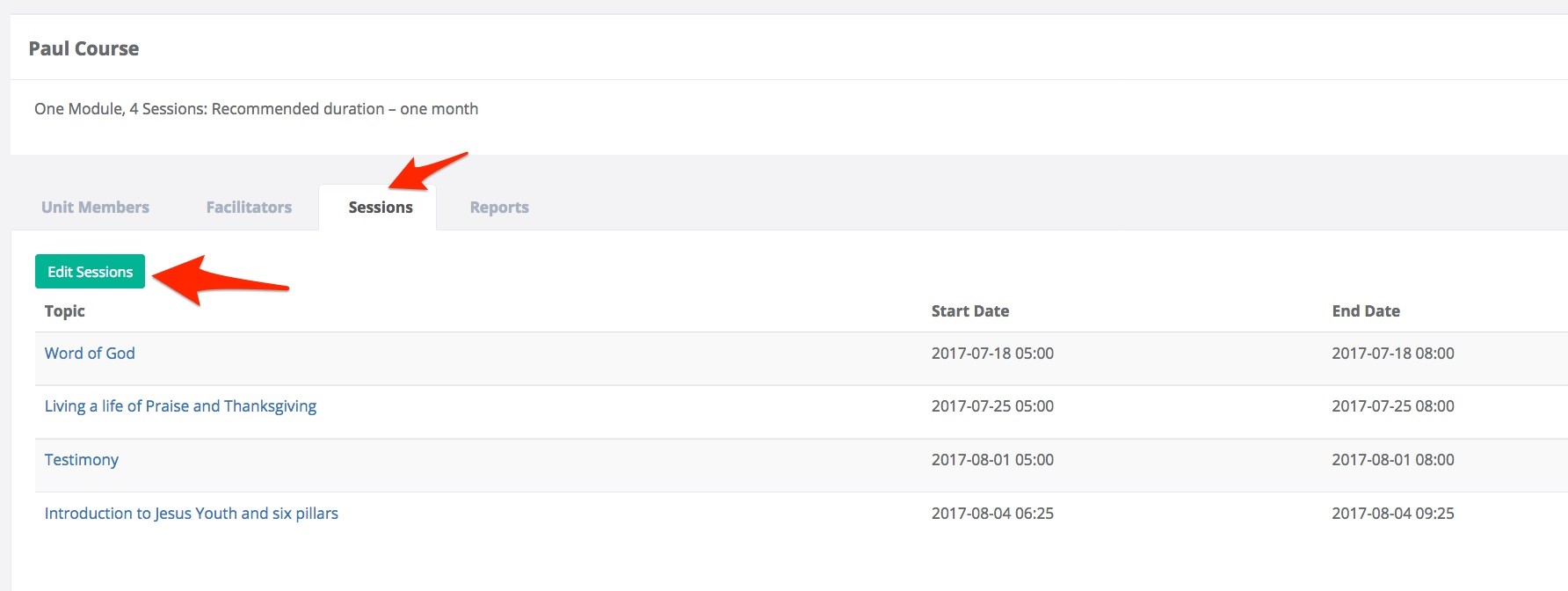Select the Sessions tab

tap(380, 208)
